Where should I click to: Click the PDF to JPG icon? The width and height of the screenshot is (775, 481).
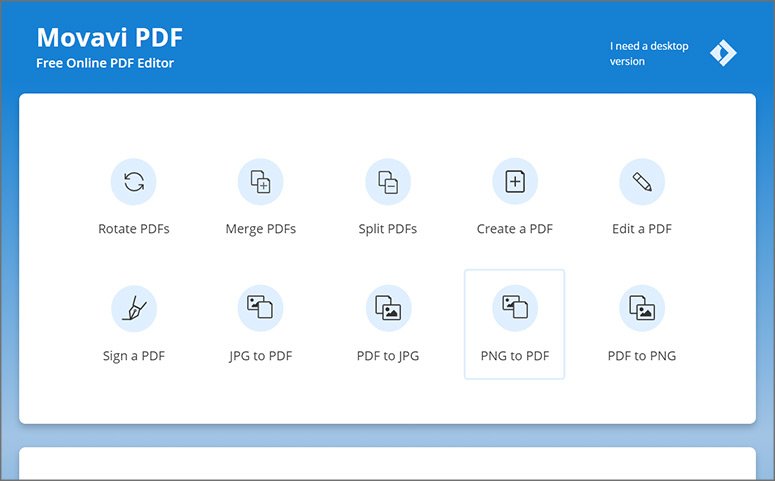[388, 308]
